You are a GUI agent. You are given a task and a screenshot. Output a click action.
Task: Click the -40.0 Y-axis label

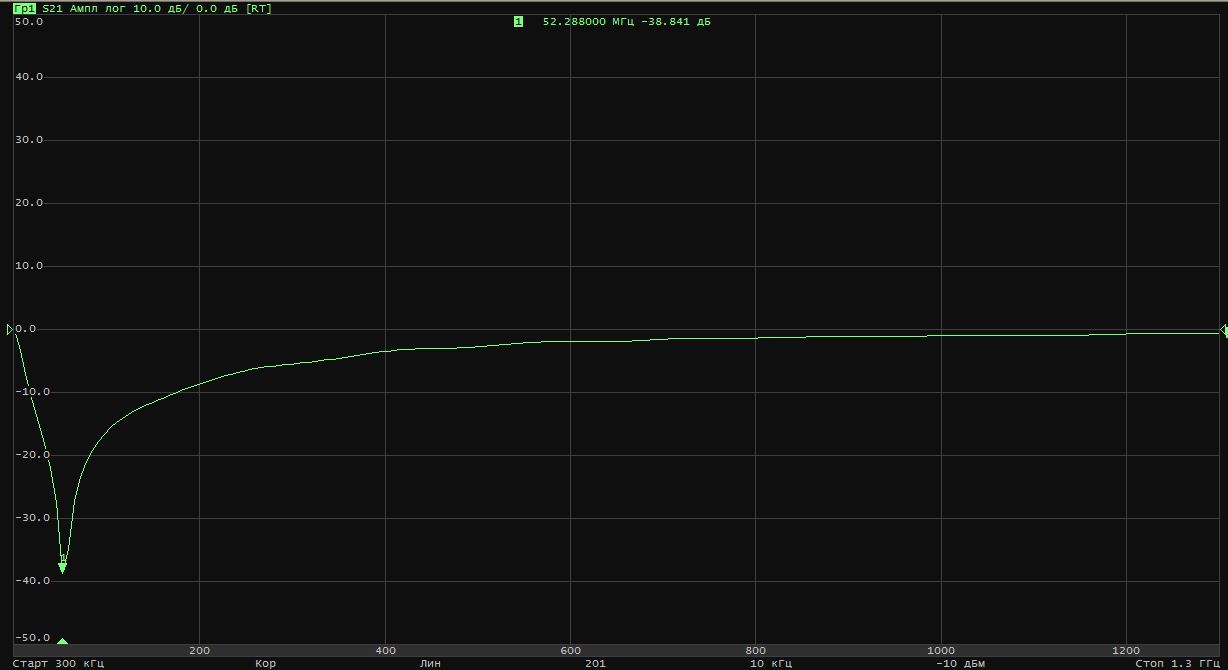(x=31, y=581)
